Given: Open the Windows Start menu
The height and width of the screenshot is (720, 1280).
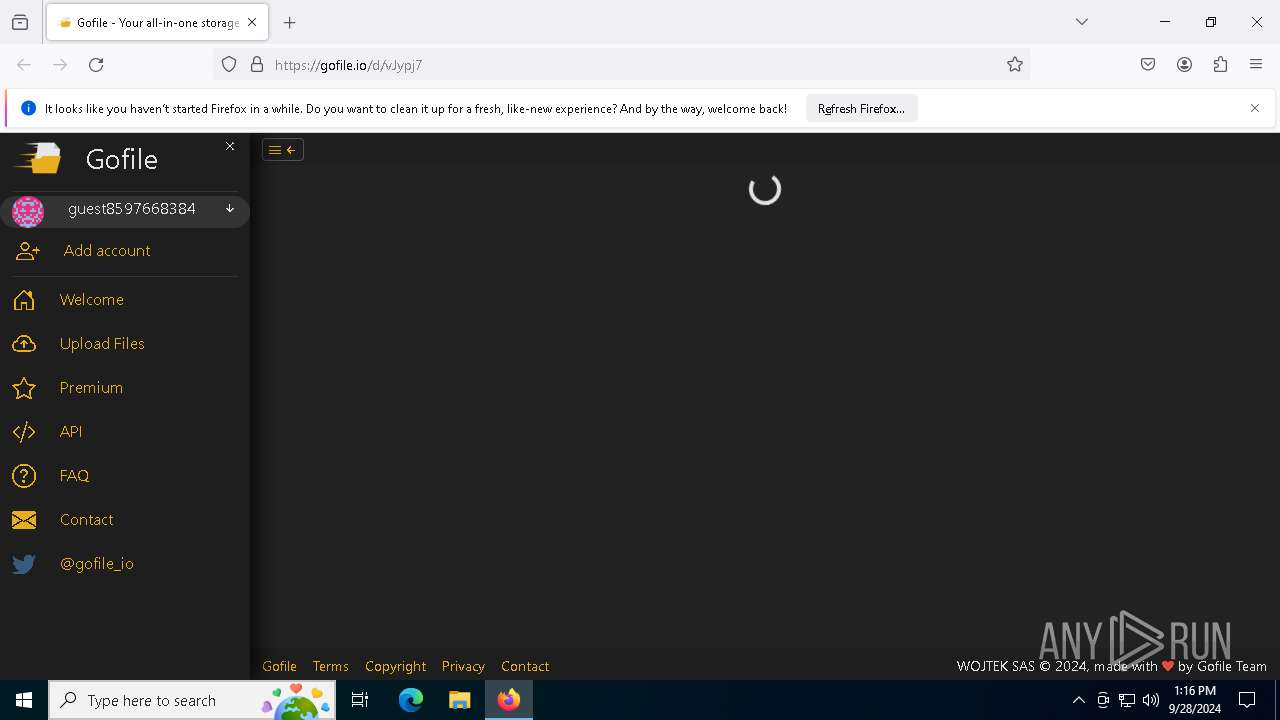Looking at the screenshot, I should (x=24, y=700).
